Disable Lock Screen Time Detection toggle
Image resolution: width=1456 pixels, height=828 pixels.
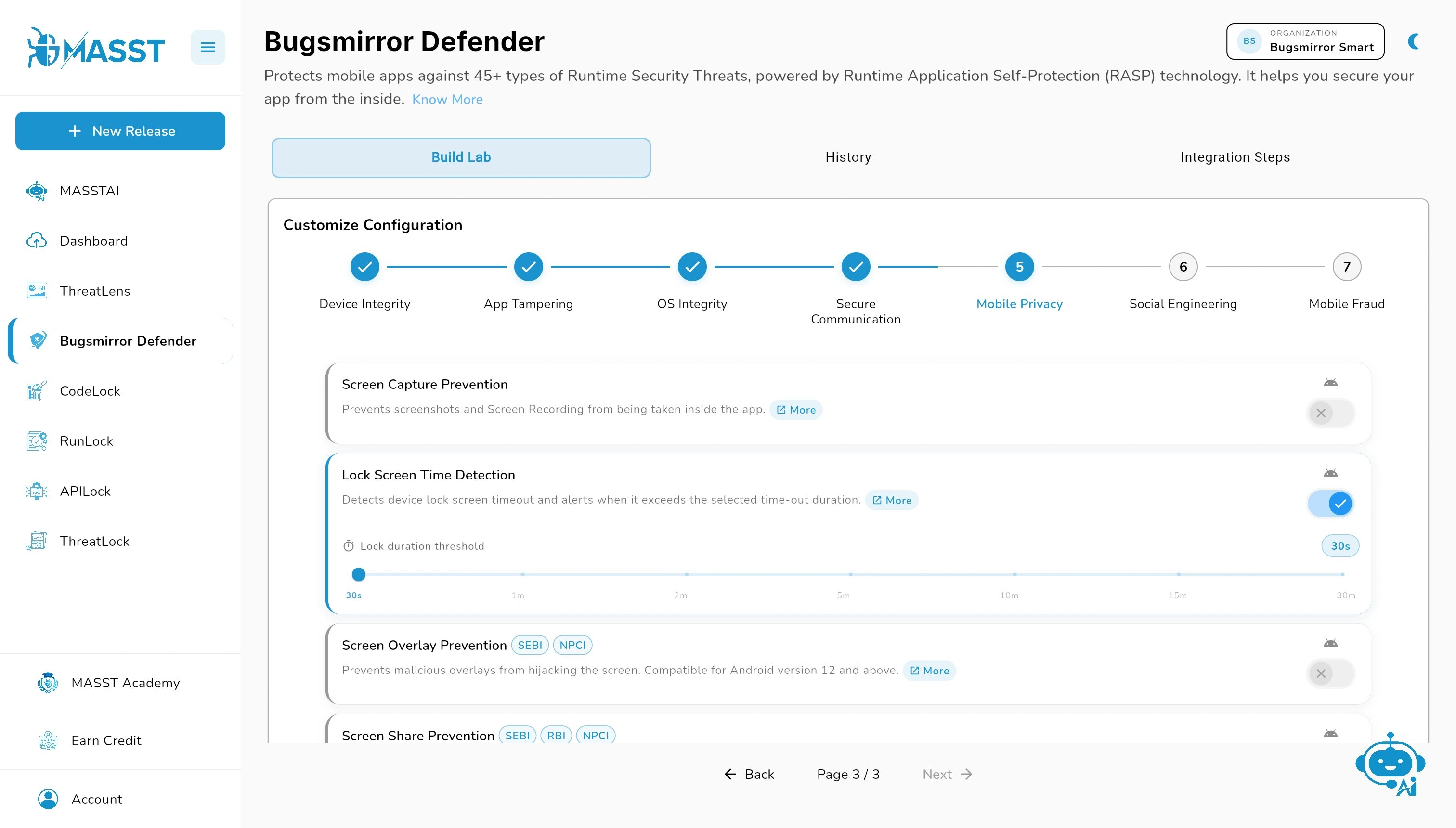pos(1331,504)
